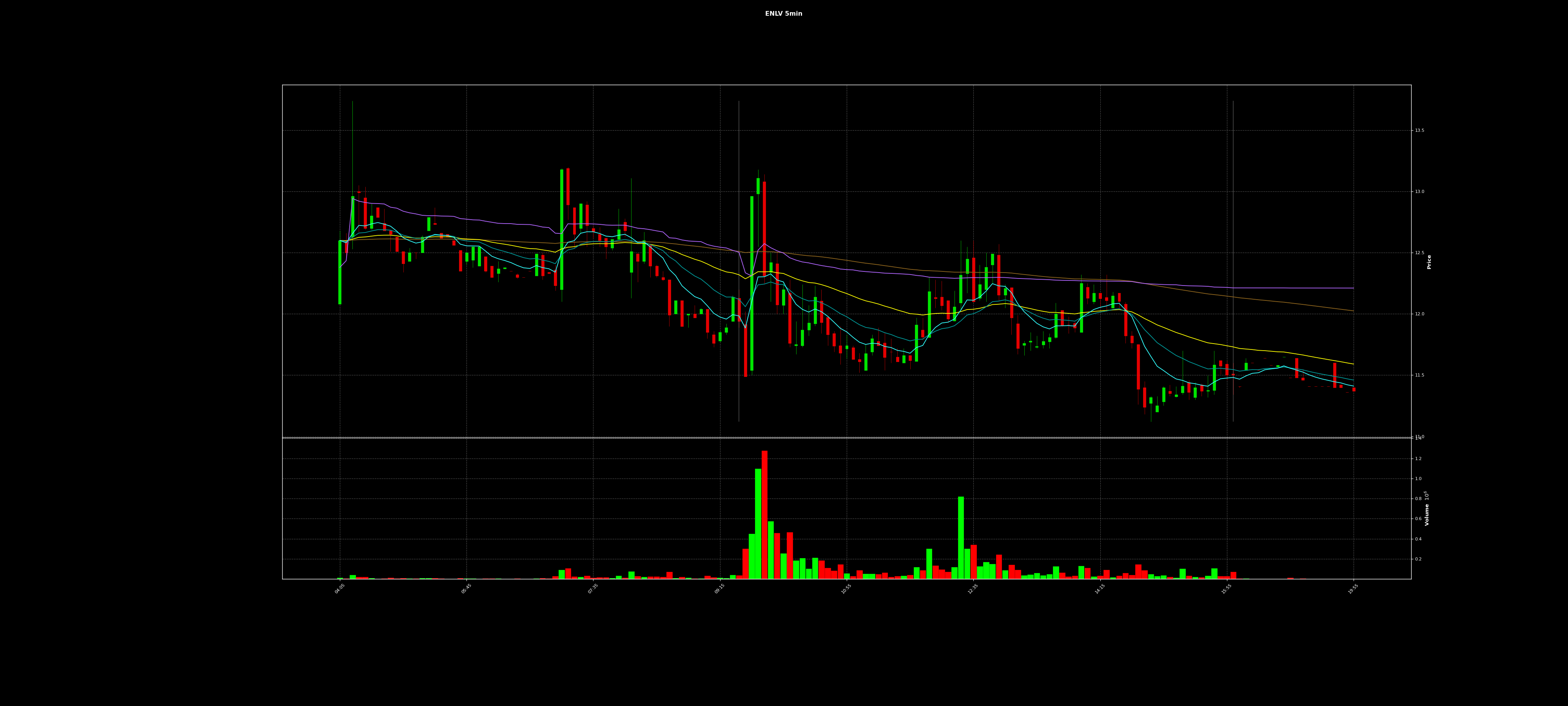Click the 13.0 price axis label
Viewport: 1568px width, 706px height.
pyautogui.click(x=1419, y=192)
